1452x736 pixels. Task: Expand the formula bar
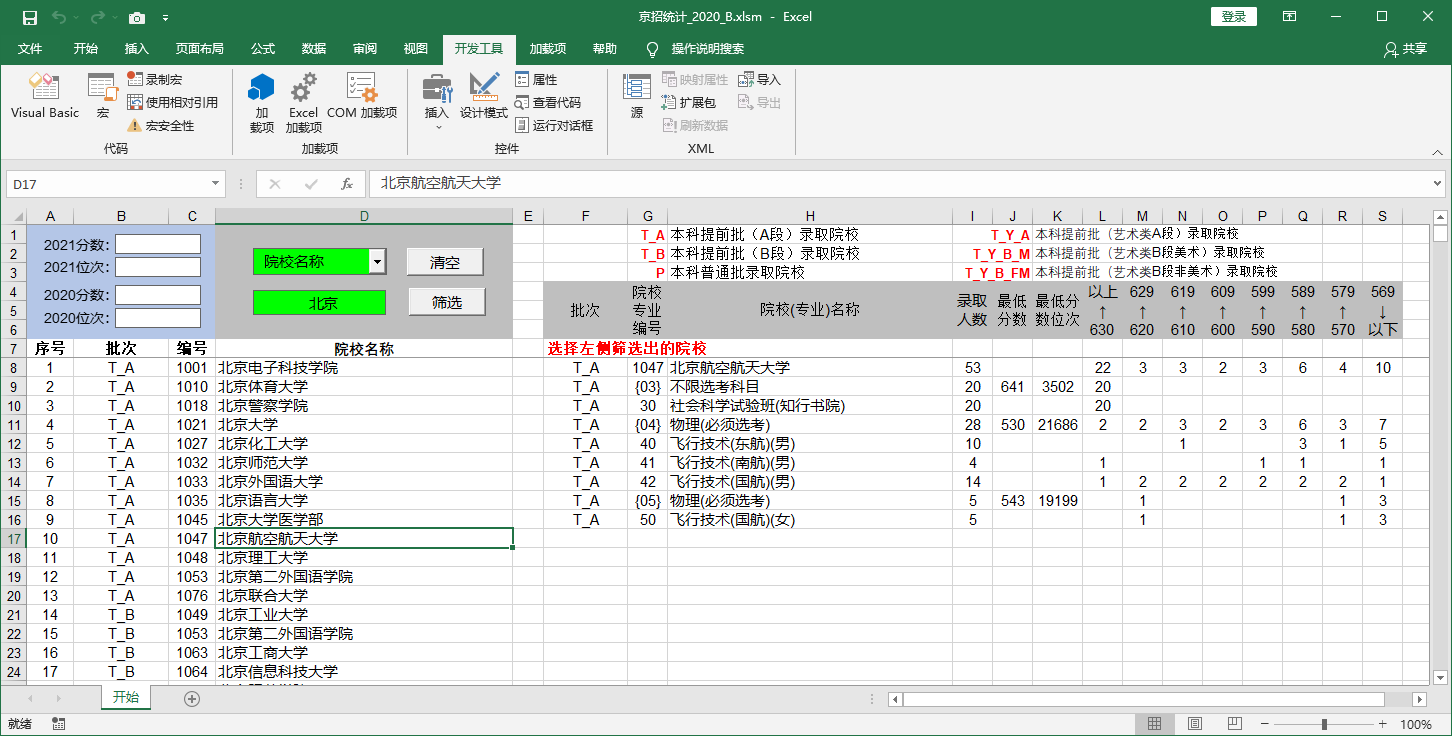pyautogui.click(x=1437, y=184)
